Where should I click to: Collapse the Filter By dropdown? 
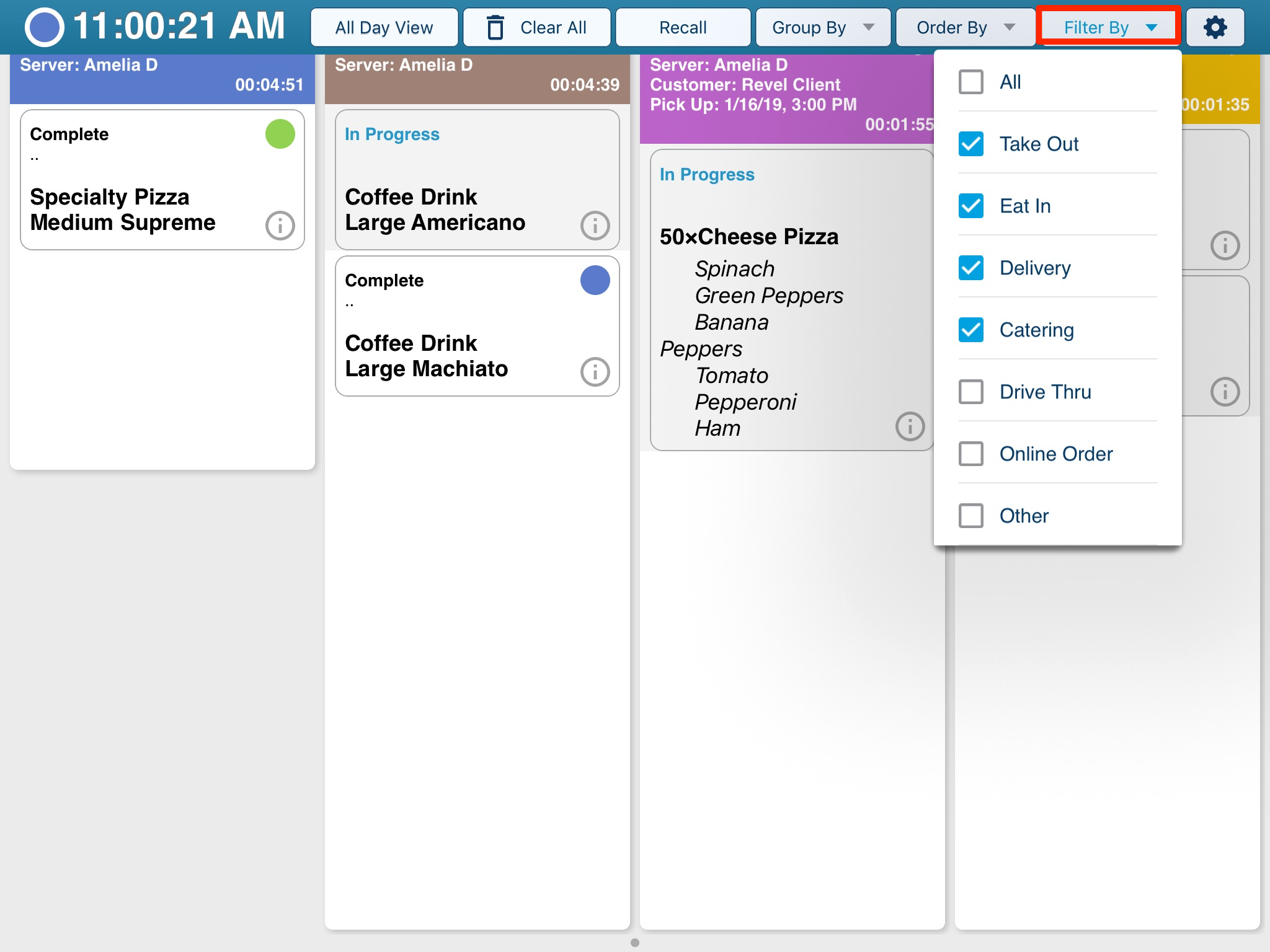1109,27
